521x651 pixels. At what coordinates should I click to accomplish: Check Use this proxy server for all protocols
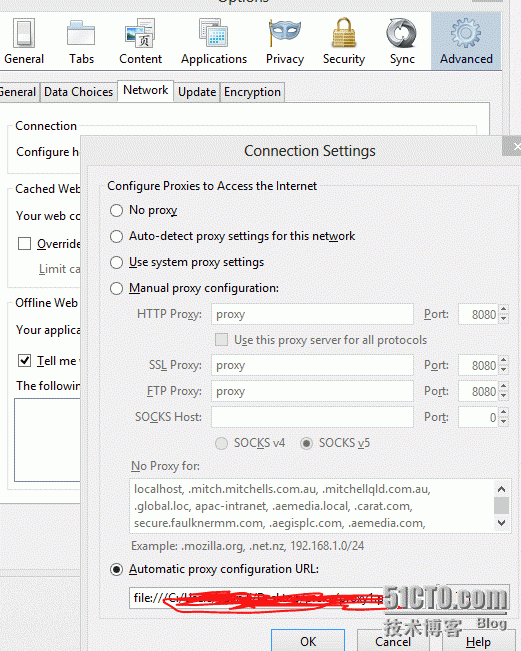pyautogui.click(x=221, y=340)
